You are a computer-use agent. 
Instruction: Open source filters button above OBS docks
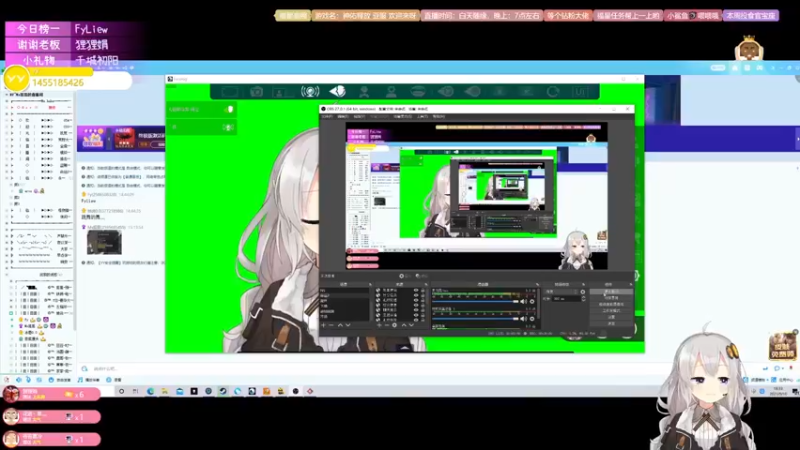point(421,276)
